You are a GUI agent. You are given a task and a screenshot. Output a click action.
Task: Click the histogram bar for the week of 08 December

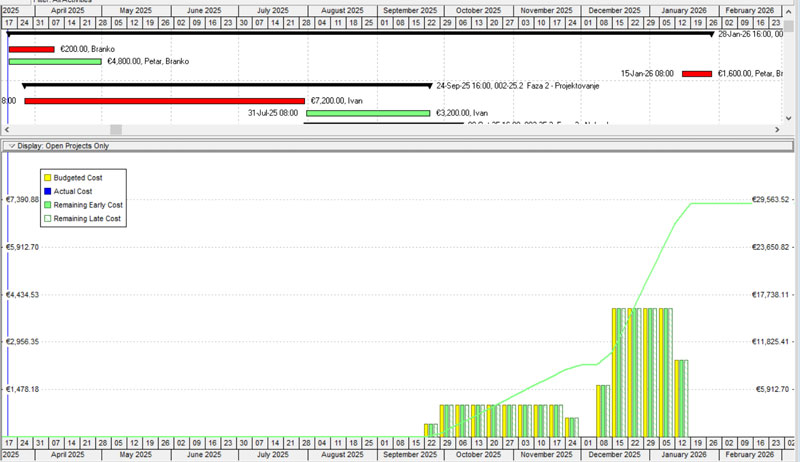tap(603, 411)
